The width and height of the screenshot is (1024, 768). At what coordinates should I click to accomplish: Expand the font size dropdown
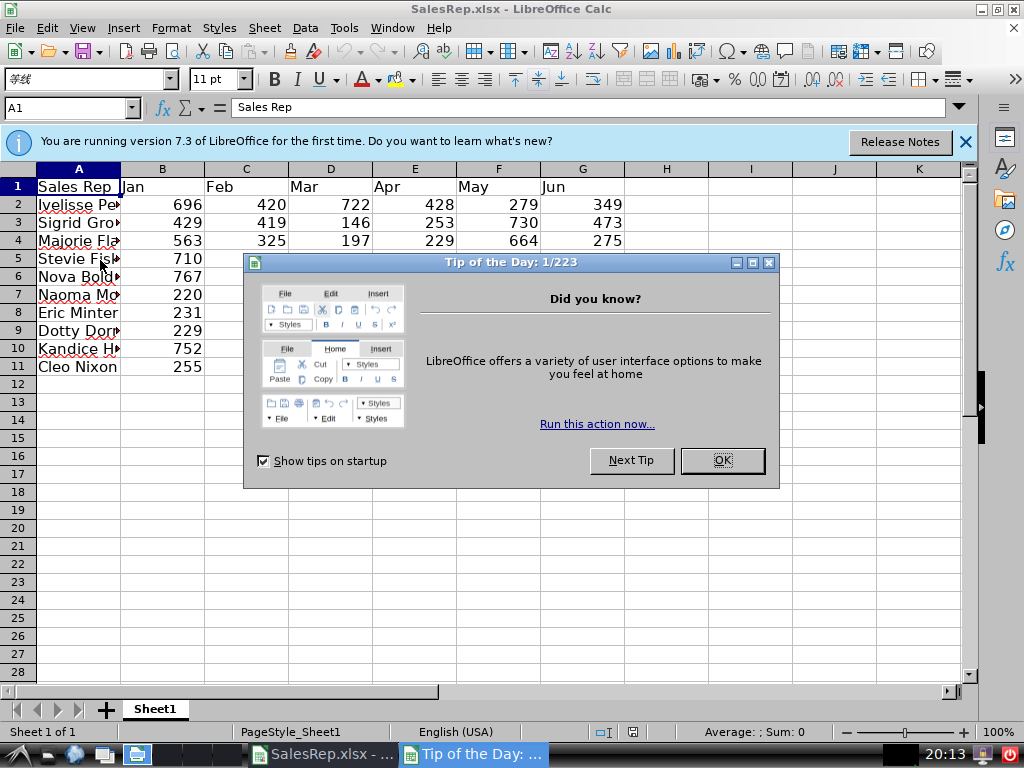[244, 80]
